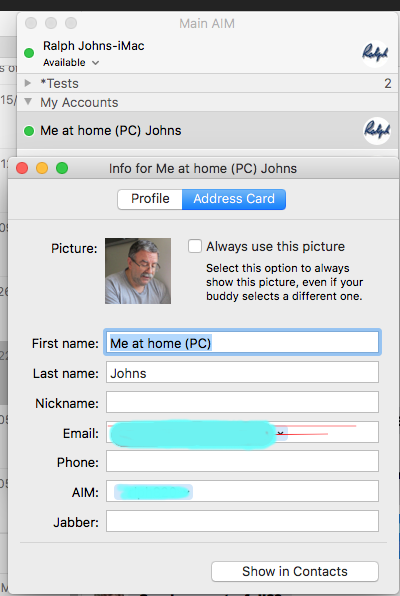400x596 pixels.
Task: Click the AIM screen name field
Action: pos(242,491)
